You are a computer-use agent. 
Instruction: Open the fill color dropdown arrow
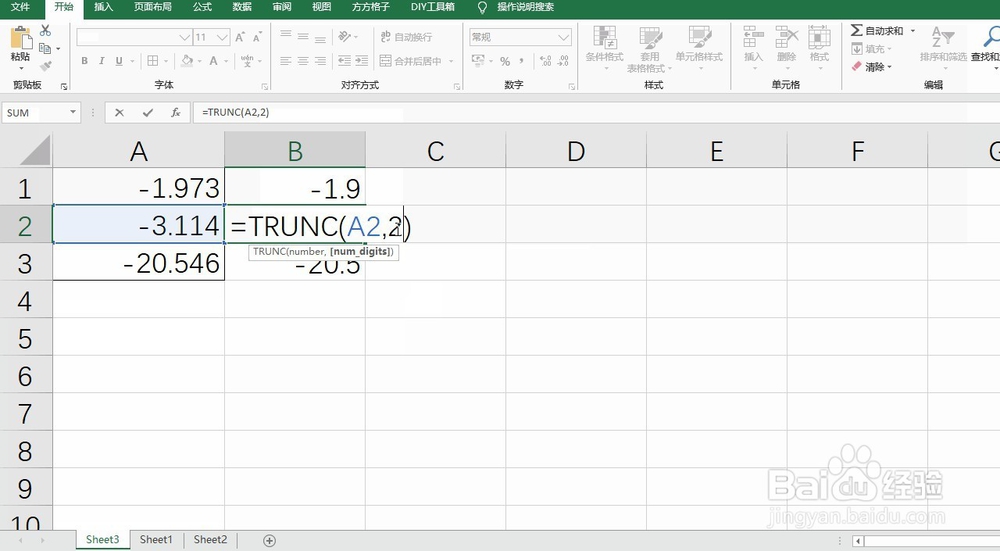(199, 61)
